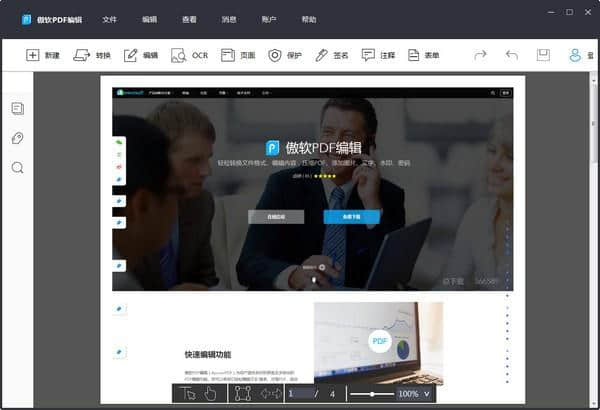Open the 文件 (File) menu
This screenshot has height=410, width=600.
point(110,19)
